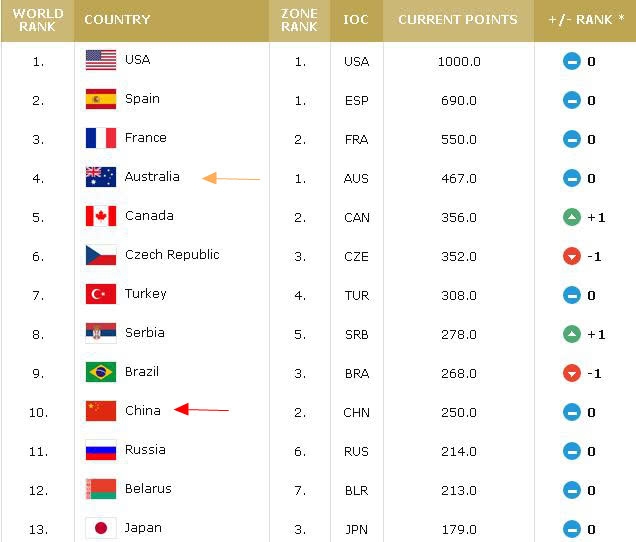Click the China flag icon
Viewport: 636px width, 542px height.
101,411
